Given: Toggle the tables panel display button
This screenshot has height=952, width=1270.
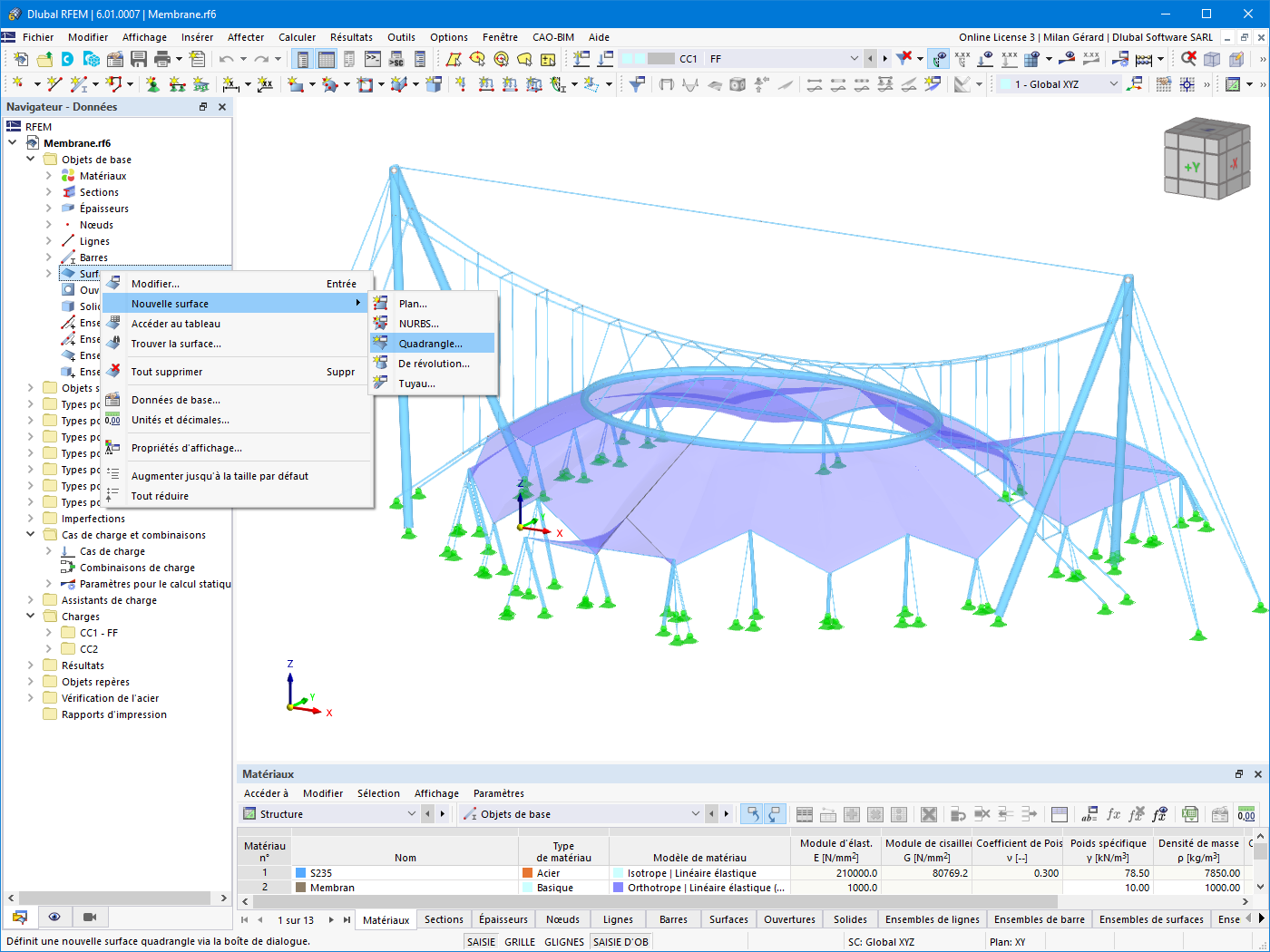Looking at the screenshot, I should (x=326, y=59).
